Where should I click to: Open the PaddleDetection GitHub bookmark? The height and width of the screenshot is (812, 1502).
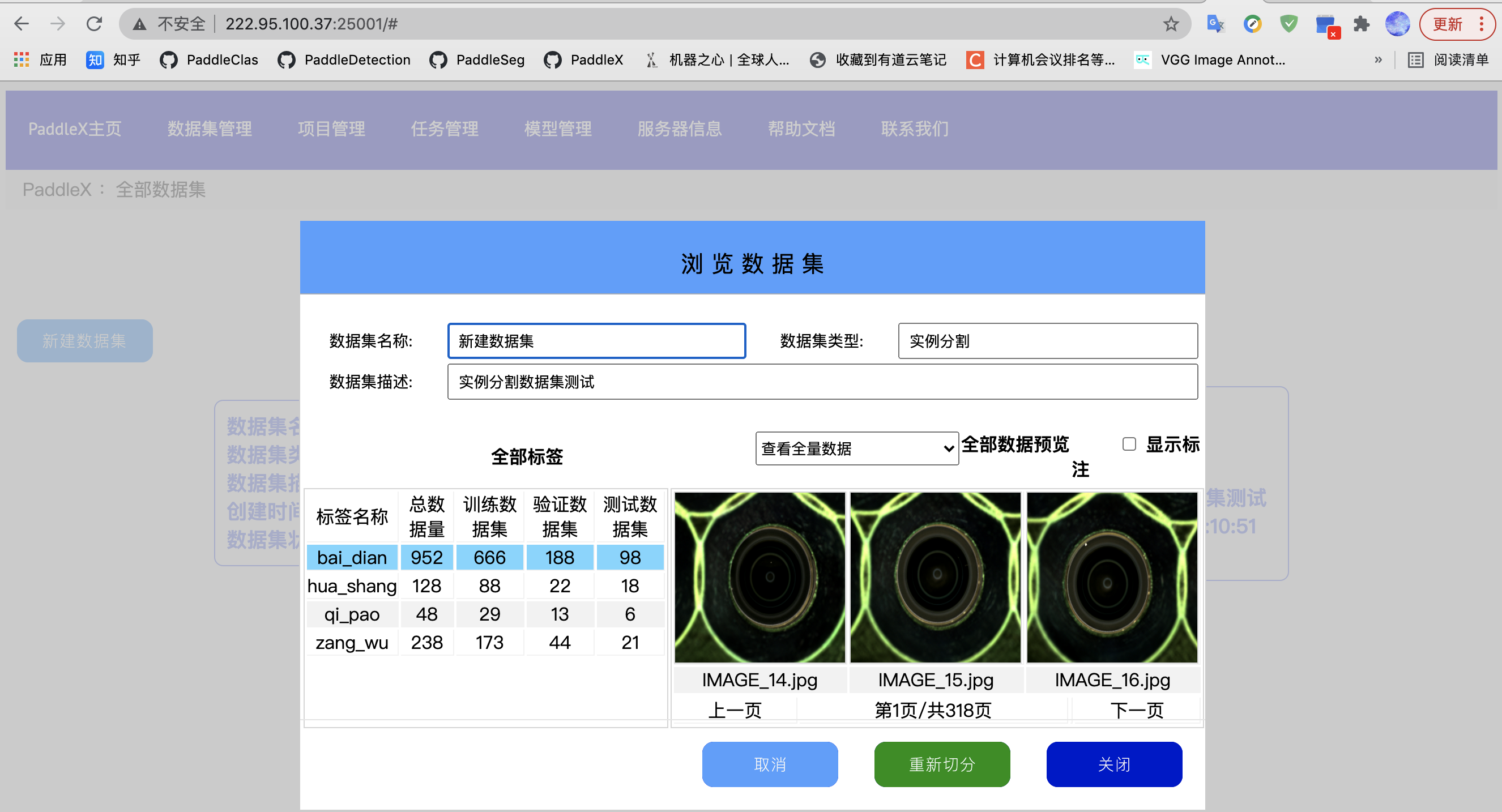coord(344,59)
